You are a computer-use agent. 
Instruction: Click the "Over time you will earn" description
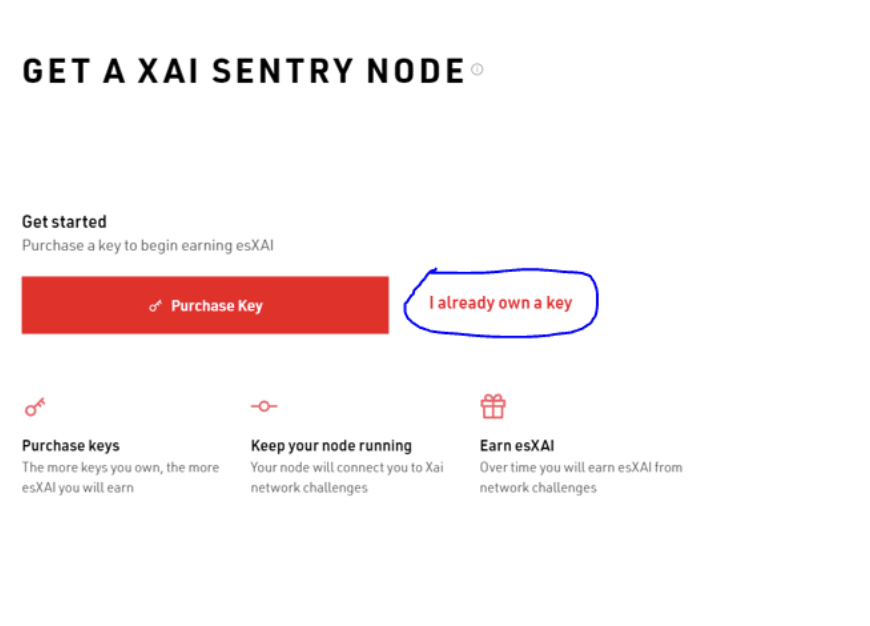click(x=580, y=477)
